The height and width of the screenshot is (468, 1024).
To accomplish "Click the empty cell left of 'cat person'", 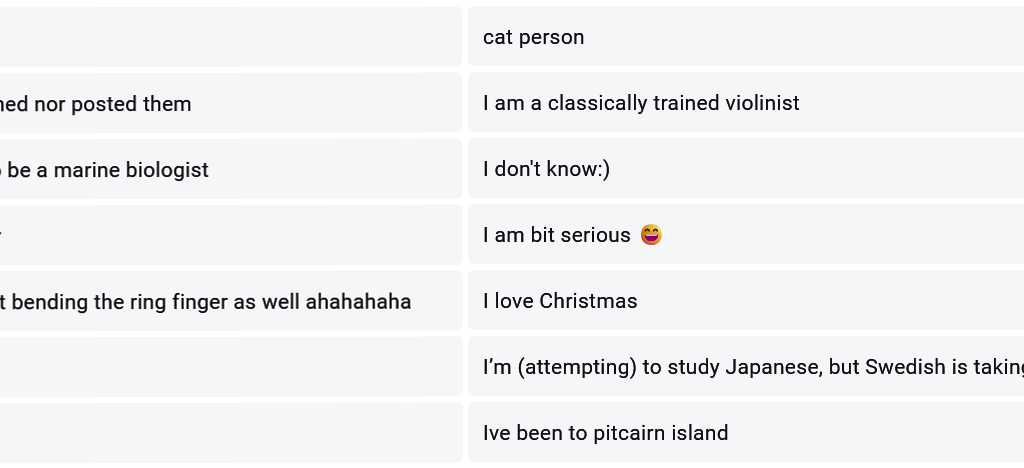I will [230, 37].
